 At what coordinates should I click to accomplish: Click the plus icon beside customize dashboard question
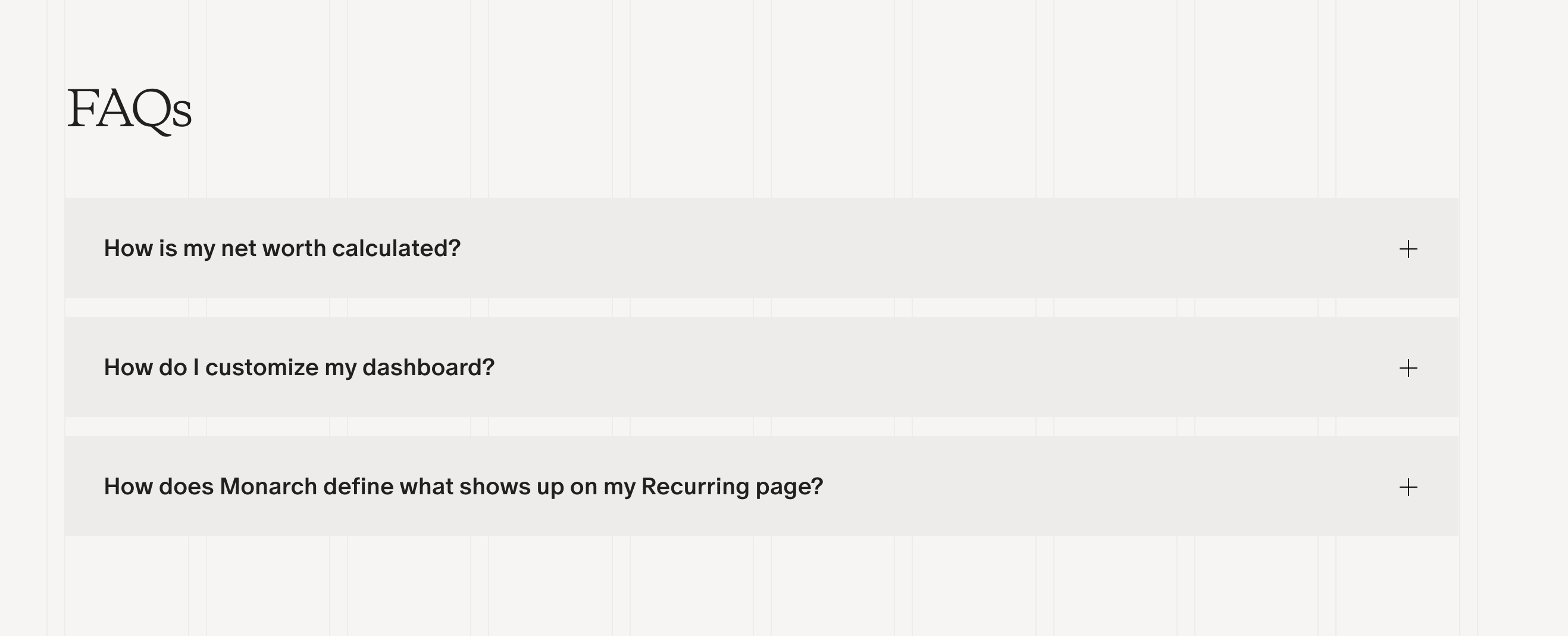click(x=1408, y=368)
